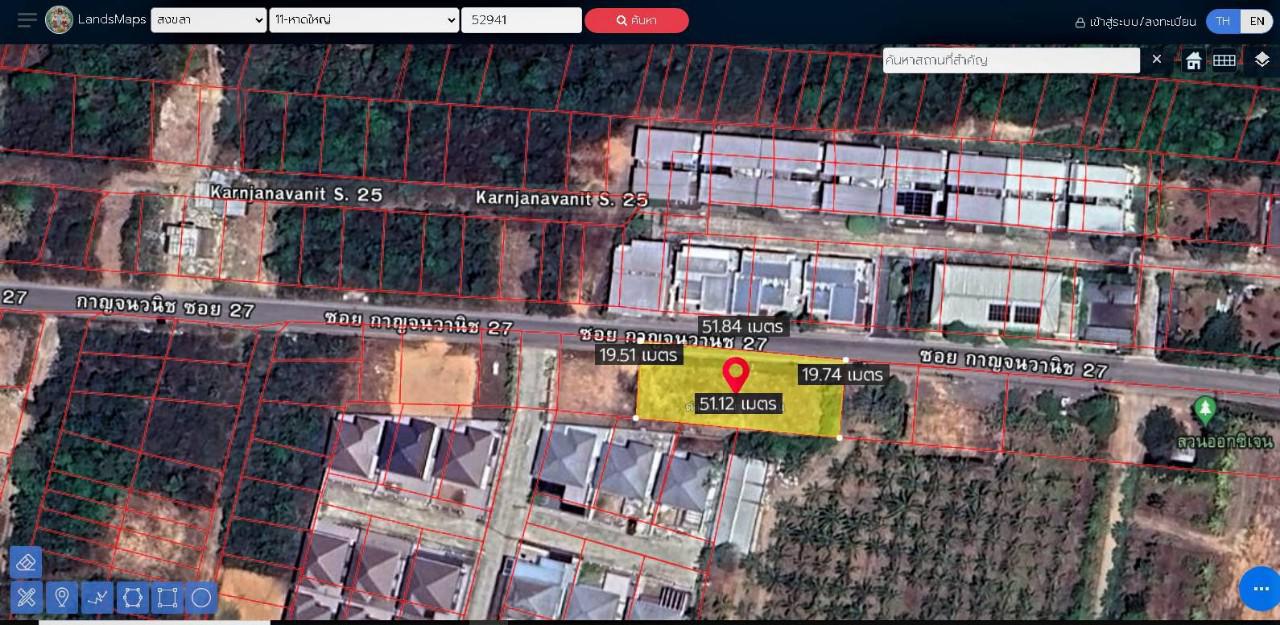Open the map layers button
Image resolution: width=1280 pixels, height=625 pixels.
coord(1262,60)
